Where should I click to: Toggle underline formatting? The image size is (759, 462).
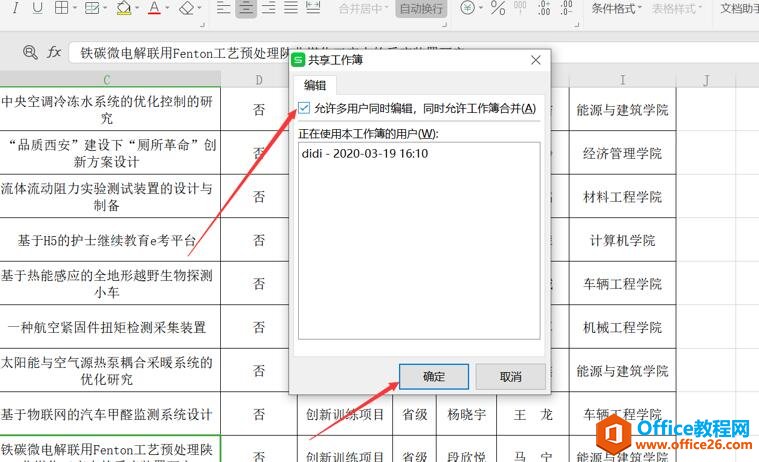point(37,8)
